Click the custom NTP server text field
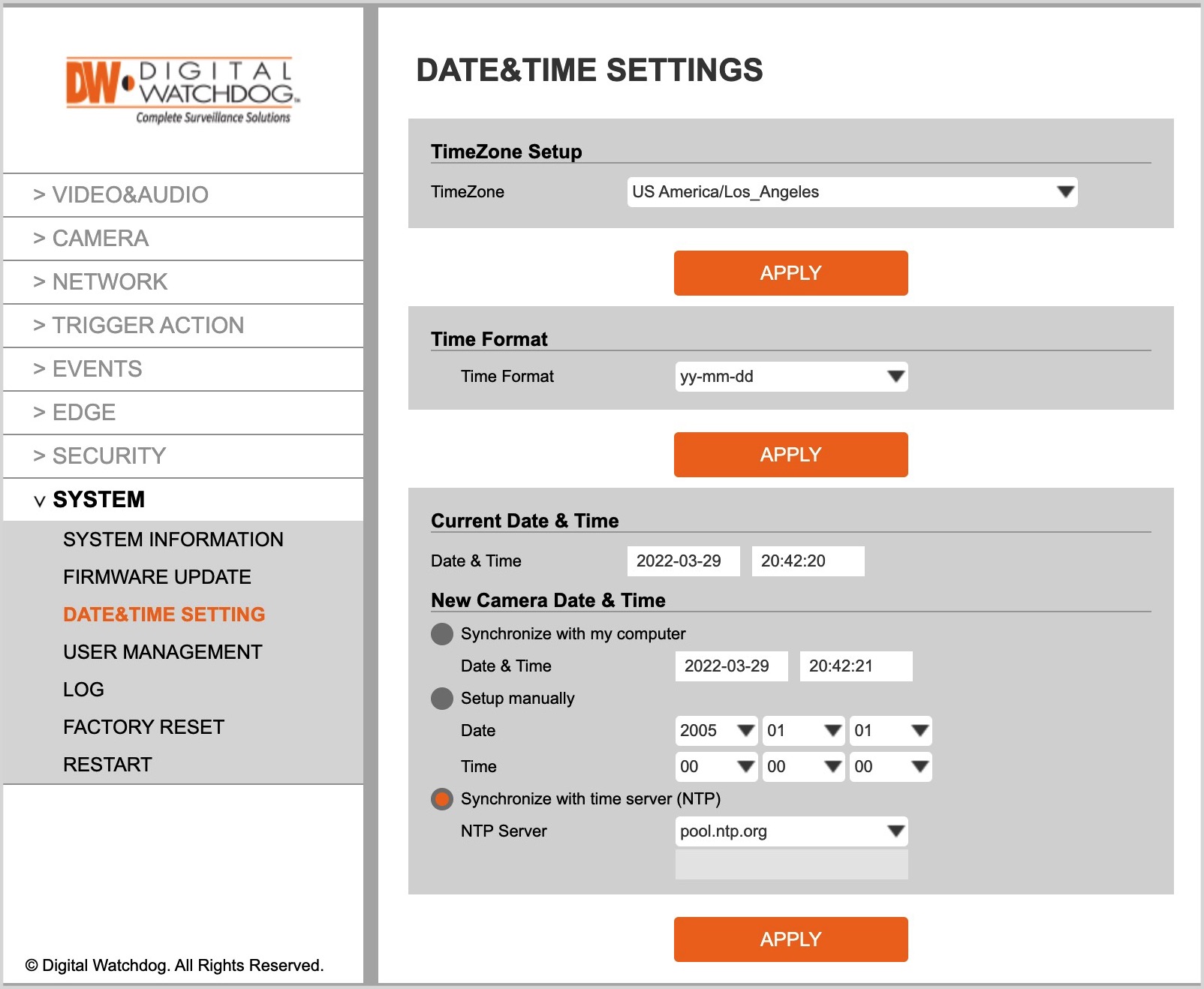 791,864
